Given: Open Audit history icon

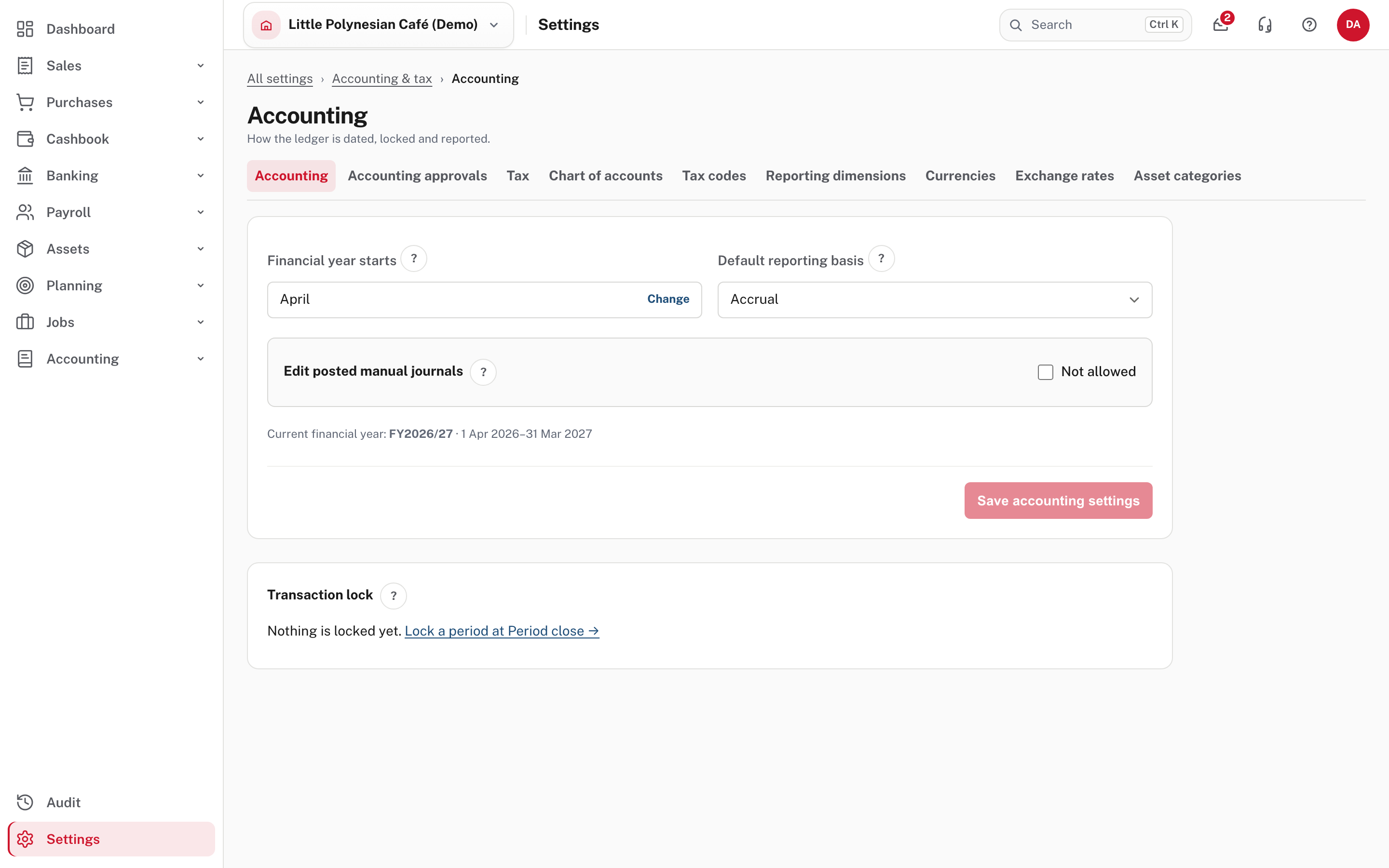Looking at the screenshot, I should (x=25, y=802).
